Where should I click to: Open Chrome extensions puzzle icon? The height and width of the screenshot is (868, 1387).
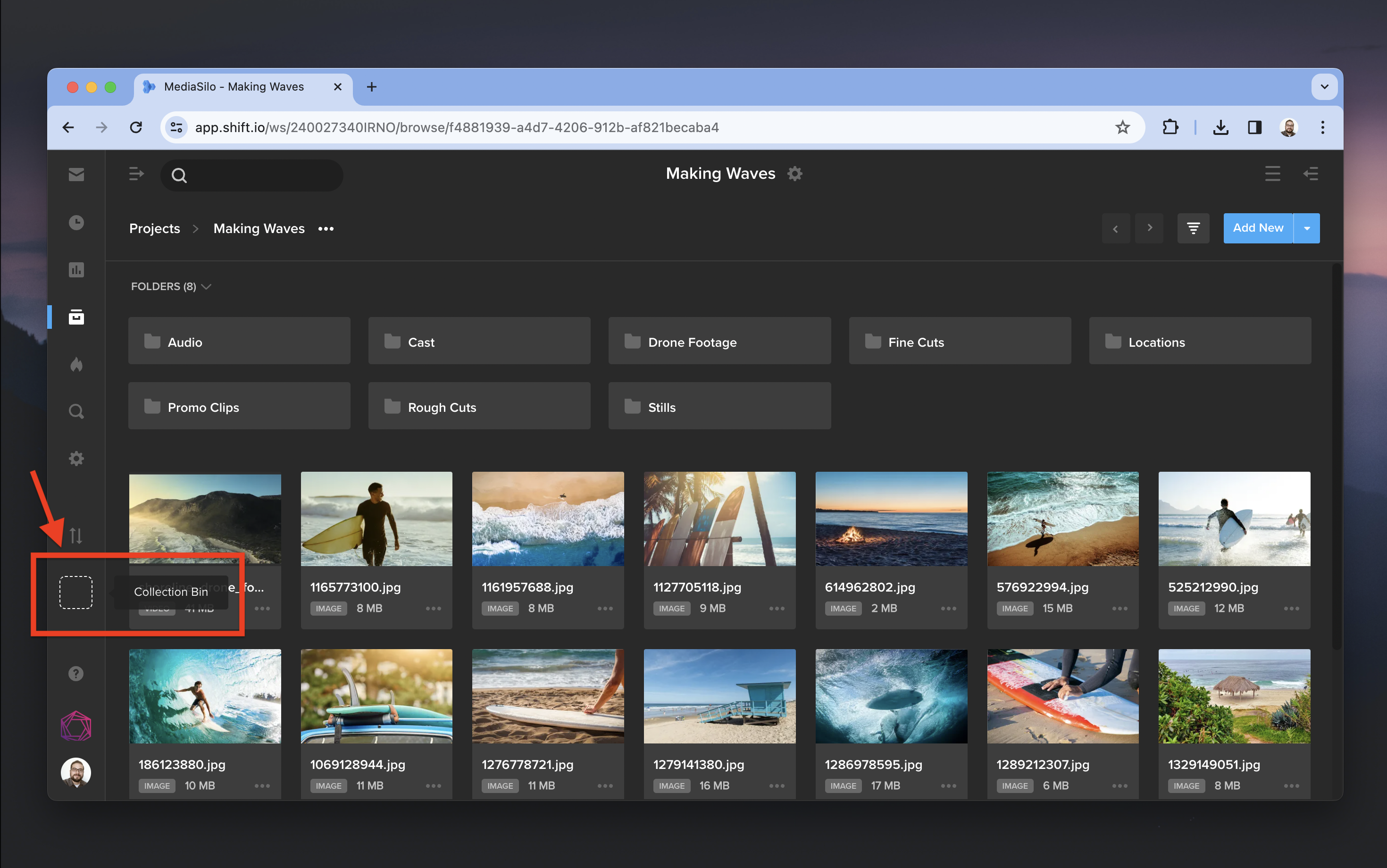1170,127
